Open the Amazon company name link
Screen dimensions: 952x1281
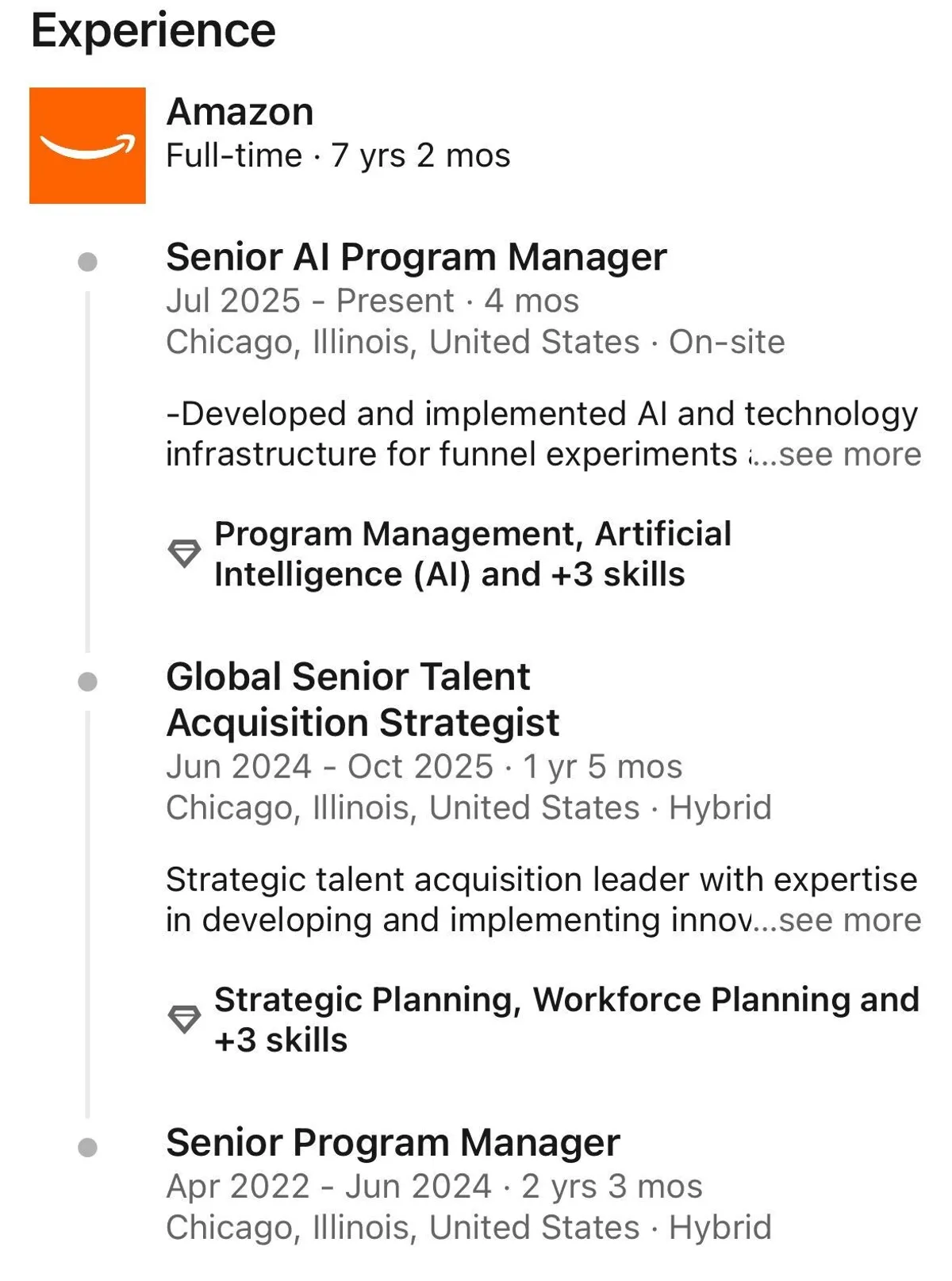[240, 112]
